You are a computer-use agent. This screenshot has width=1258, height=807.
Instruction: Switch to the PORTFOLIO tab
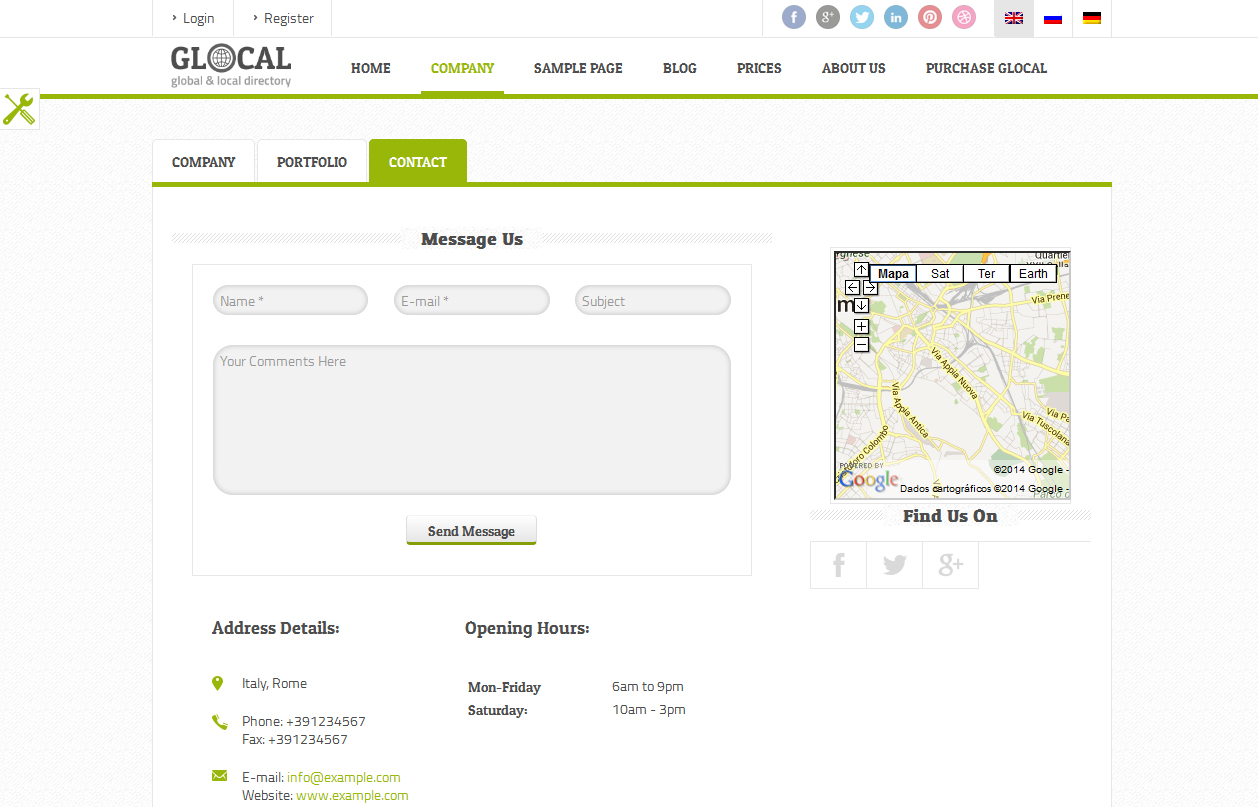coord(311,161)
